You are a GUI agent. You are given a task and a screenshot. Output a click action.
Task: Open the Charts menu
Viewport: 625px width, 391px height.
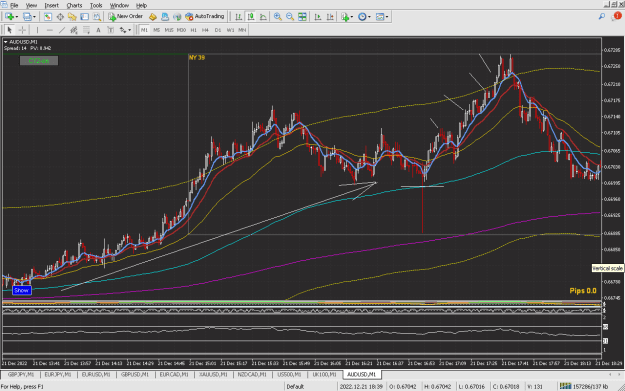(x=74, y=6)
